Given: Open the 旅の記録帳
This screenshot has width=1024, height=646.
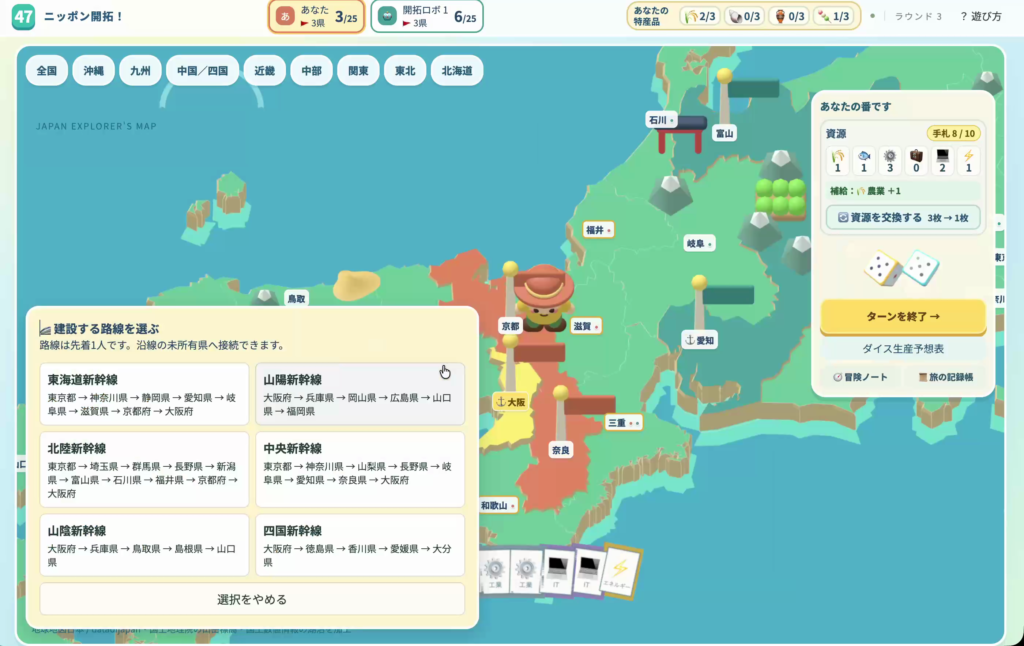Looking at the screenshot, I should pos(946,377).
